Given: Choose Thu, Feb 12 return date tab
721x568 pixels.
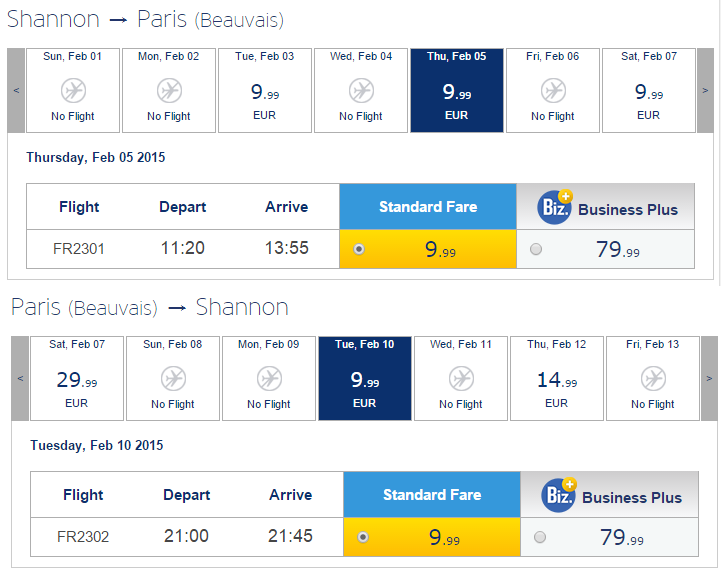Looking at the screenshot, I should (557, 379).
